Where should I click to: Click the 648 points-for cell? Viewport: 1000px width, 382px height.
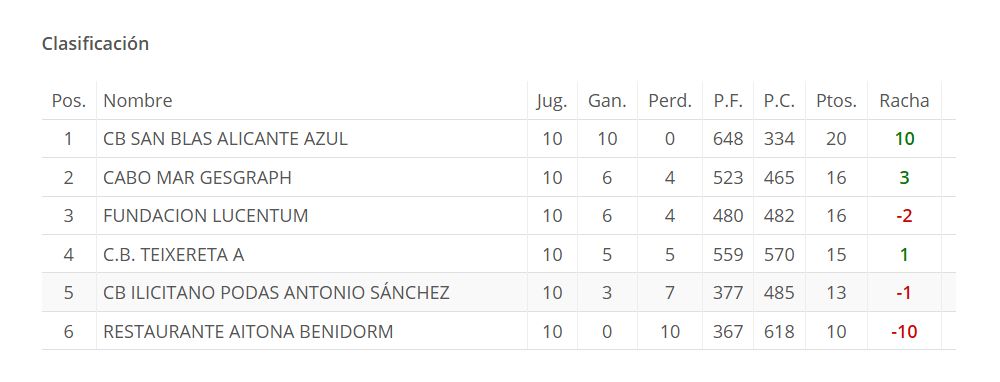coord(728,139)
